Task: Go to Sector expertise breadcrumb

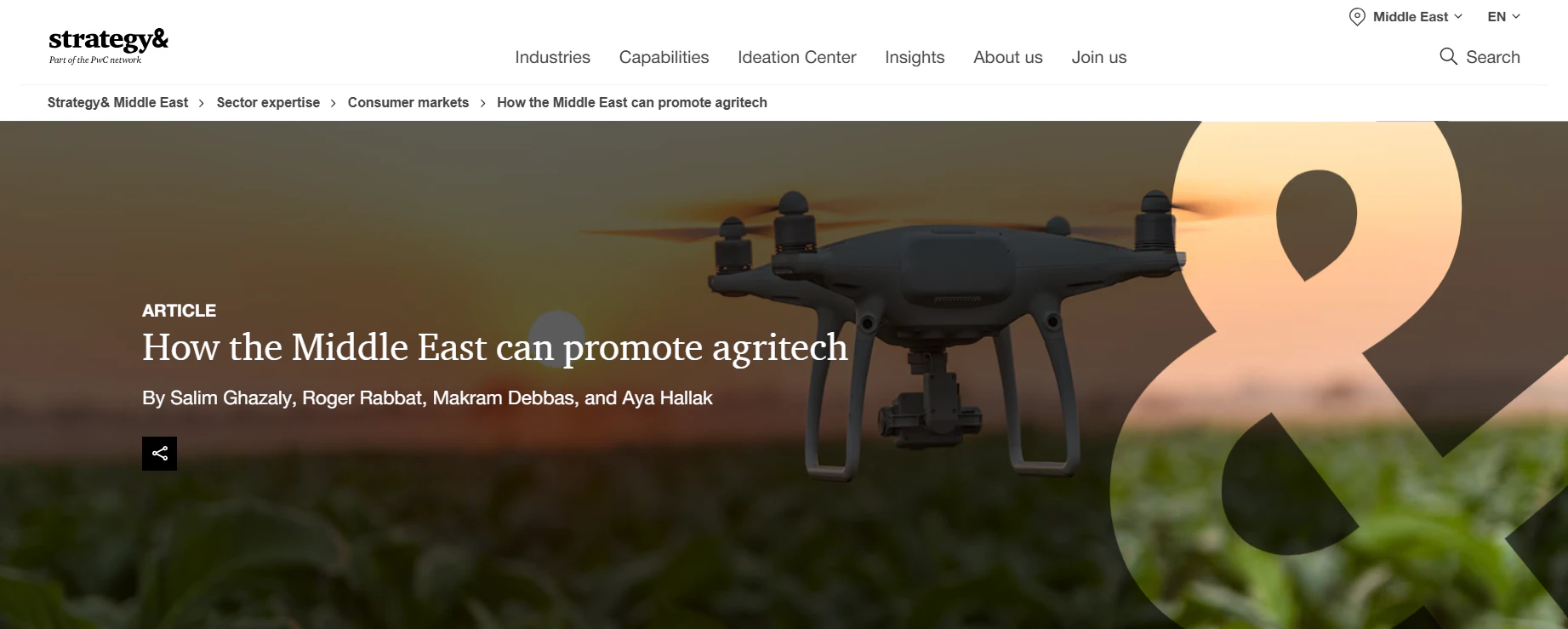Action: point(268,102)
